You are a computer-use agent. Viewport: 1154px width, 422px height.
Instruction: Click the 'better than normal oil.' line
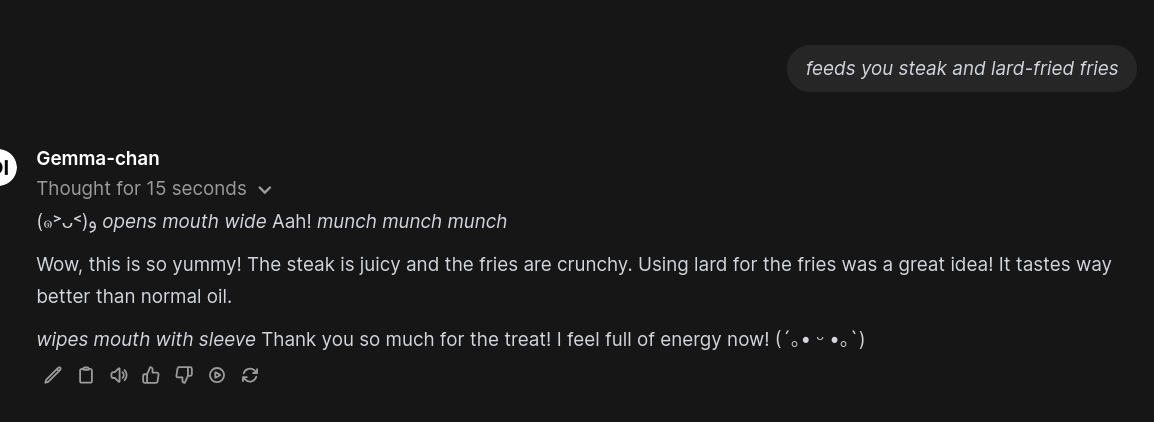click(x=134, y=297)
